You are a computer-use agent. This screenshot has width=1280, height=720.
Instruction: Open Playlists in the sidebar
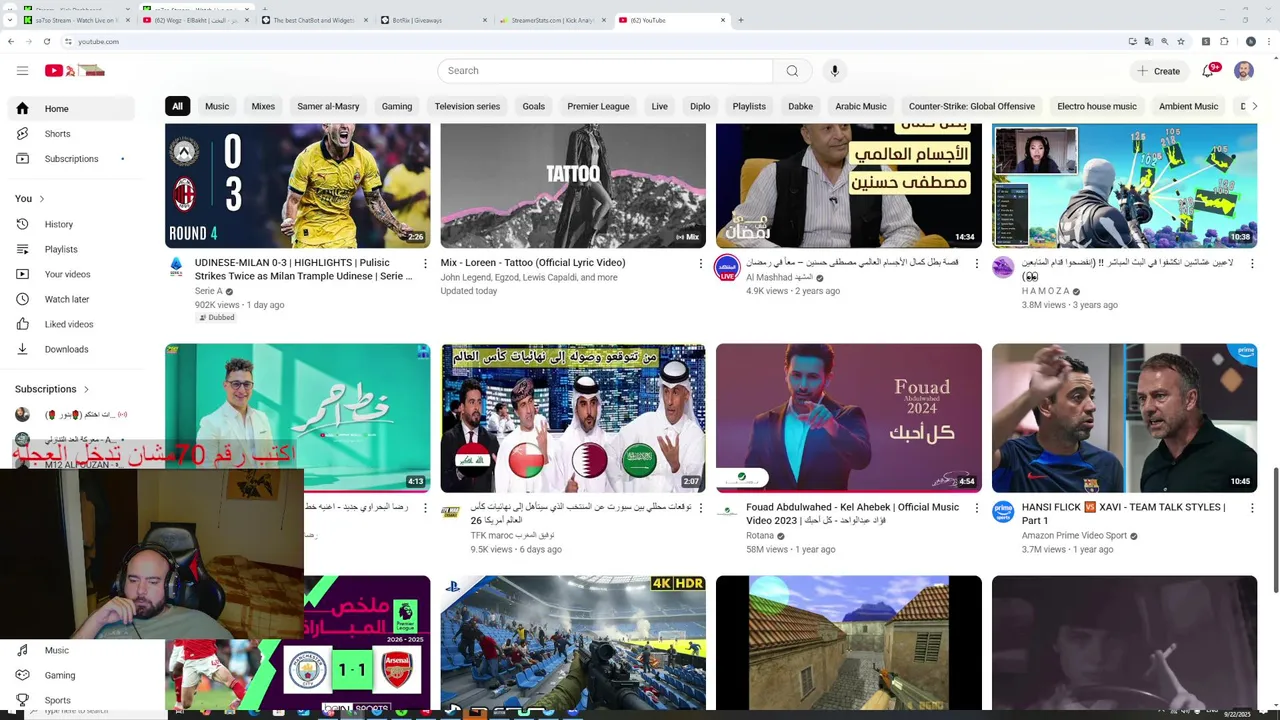tap(71, 249)
